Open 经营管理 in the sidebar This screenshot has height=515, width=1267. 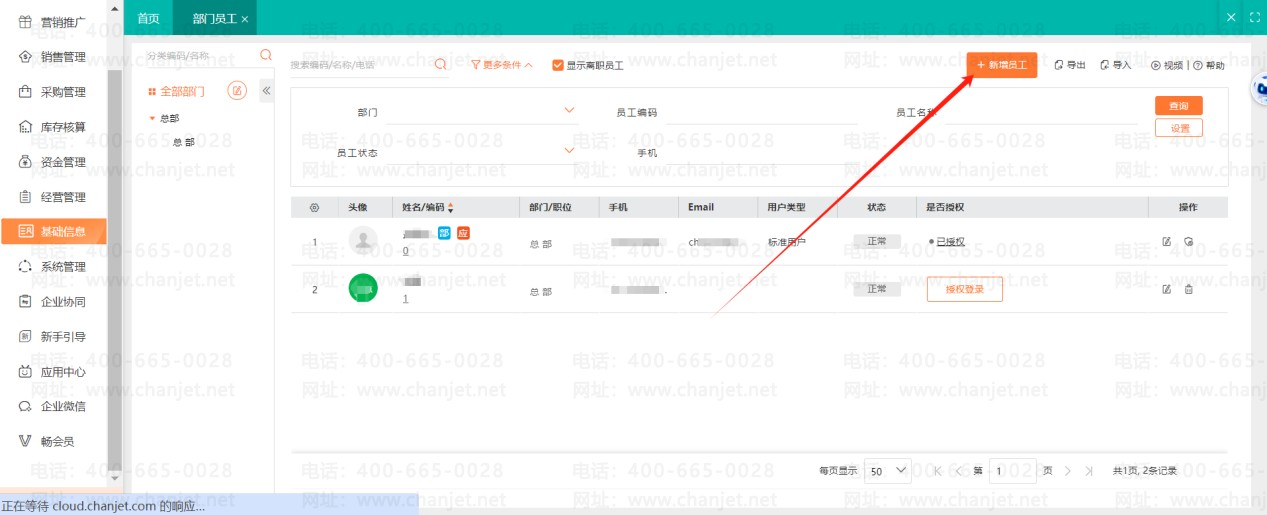point(54,197)
